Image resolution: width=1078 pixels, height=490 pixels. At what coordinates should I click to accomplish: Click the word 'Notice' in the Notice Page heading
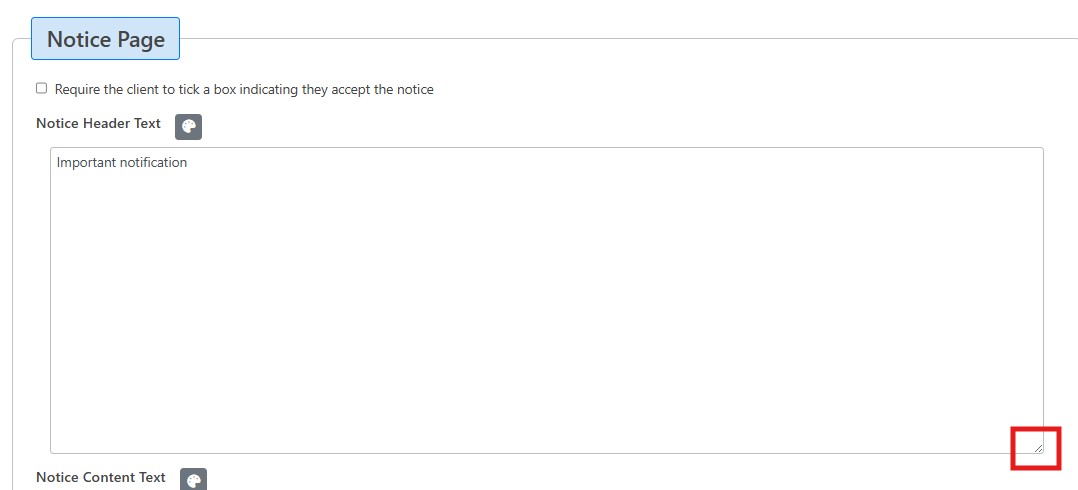pyautogui.click(x=78, y=40)
